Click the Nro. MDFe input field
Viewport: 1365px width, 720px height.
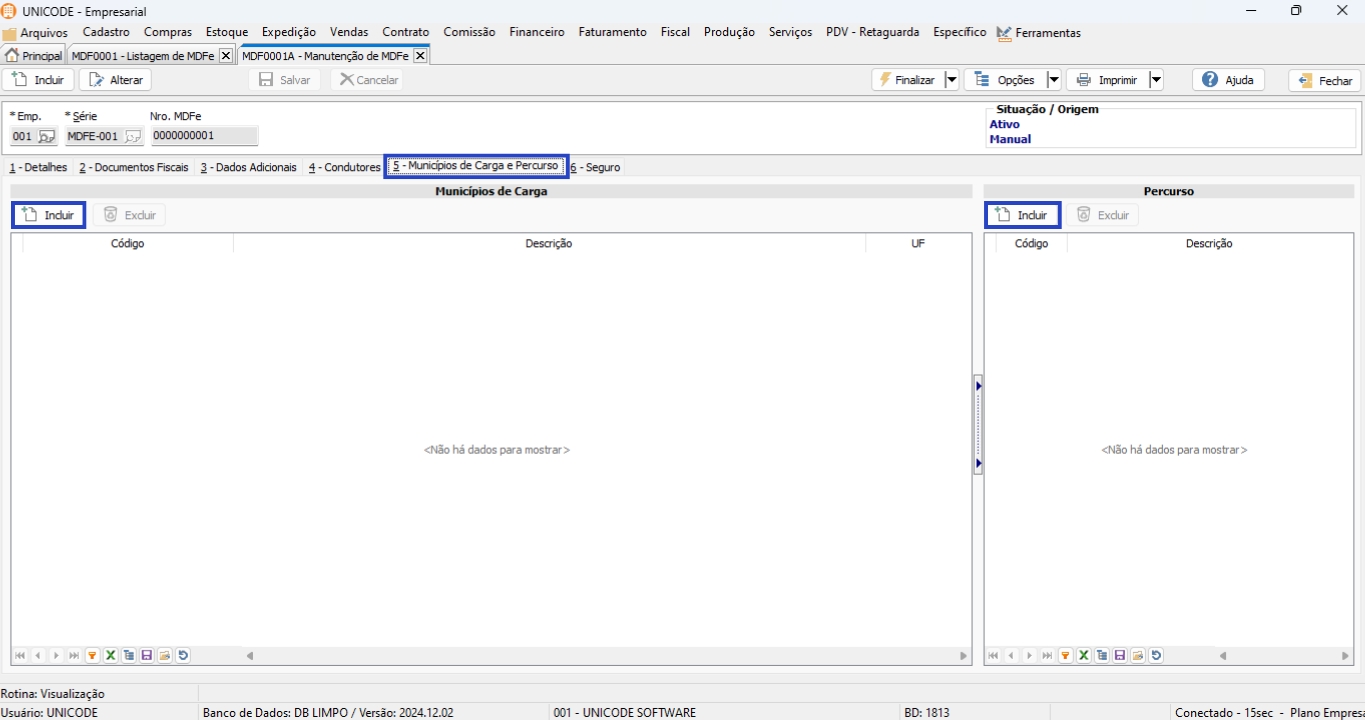pyautogui.click(x=204, y=137)
